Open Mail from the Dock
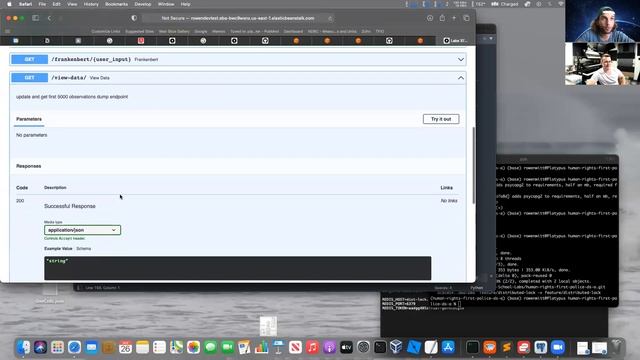640x360 pixels. (91, 347)
